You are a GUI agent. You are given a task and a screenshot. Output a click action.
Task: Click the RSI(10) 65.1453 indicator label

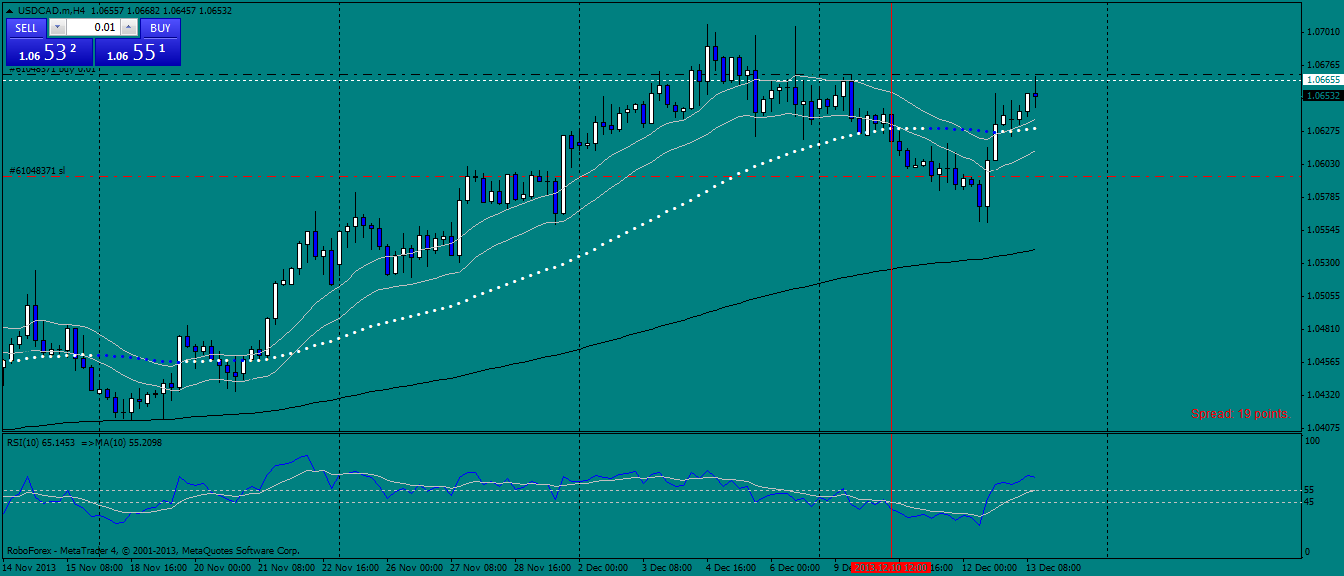41,441
